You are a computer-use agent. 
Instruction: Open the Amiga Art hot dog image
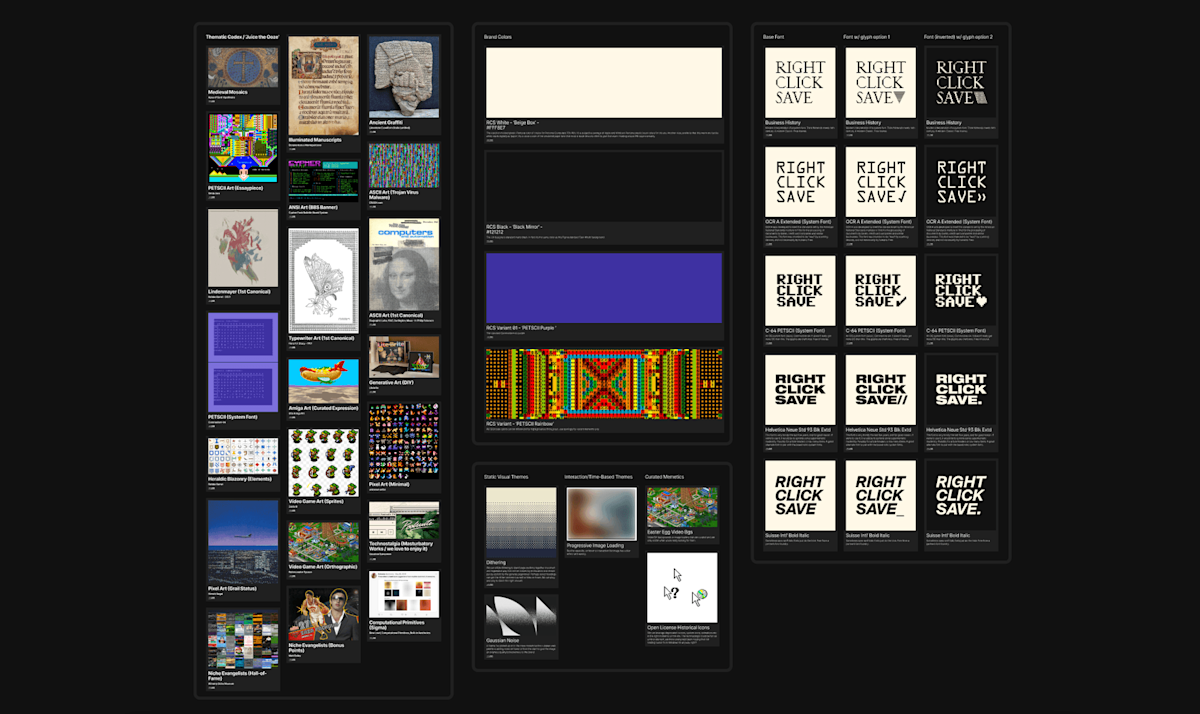323,381
